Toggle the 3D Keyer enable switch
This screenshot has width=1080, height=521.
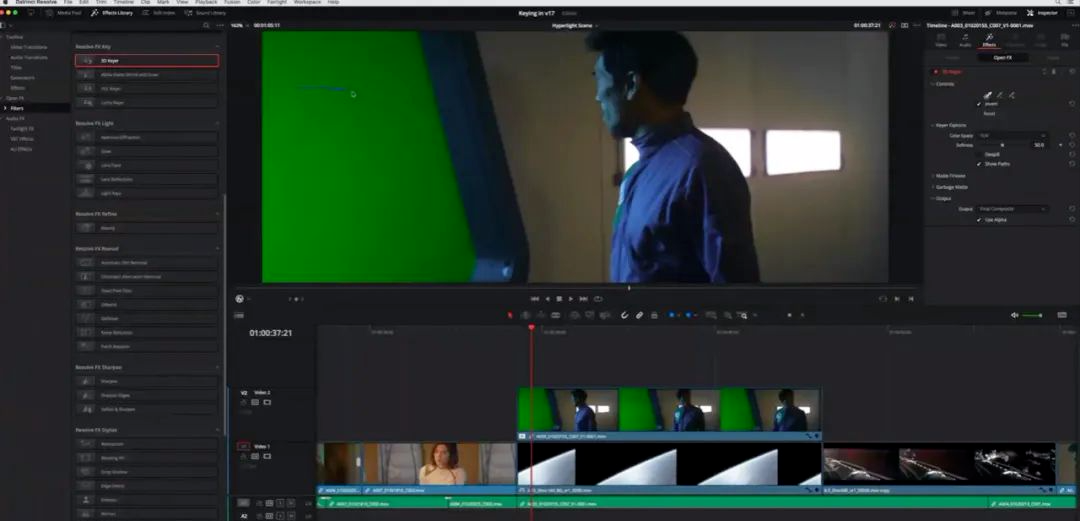tap(935, 72)
